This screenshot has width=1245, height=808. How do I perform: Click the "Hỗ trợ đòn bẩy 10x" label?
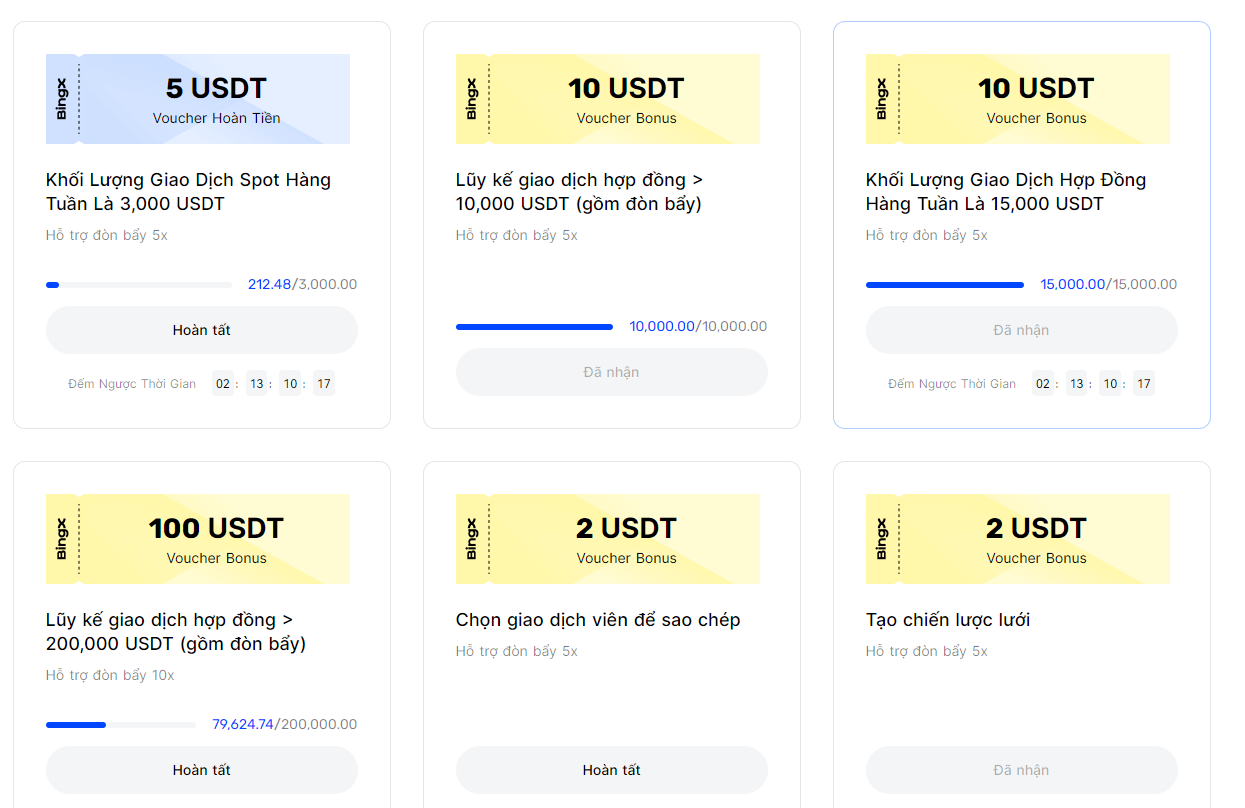pos(110,675)
